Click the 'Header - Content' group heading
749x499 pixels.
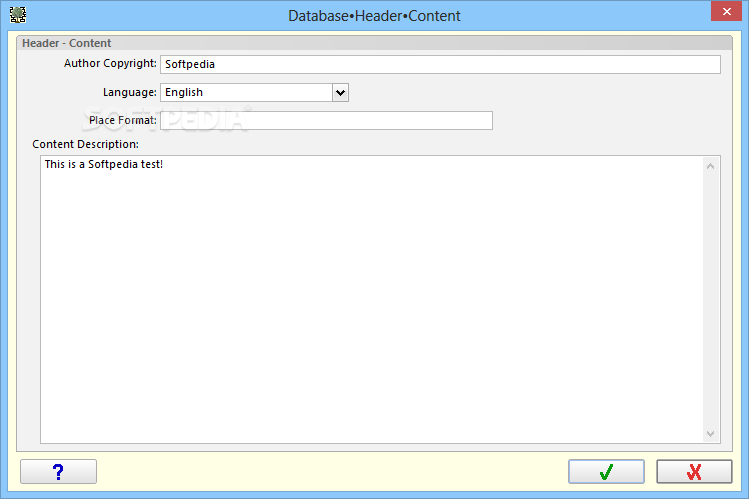66,43
